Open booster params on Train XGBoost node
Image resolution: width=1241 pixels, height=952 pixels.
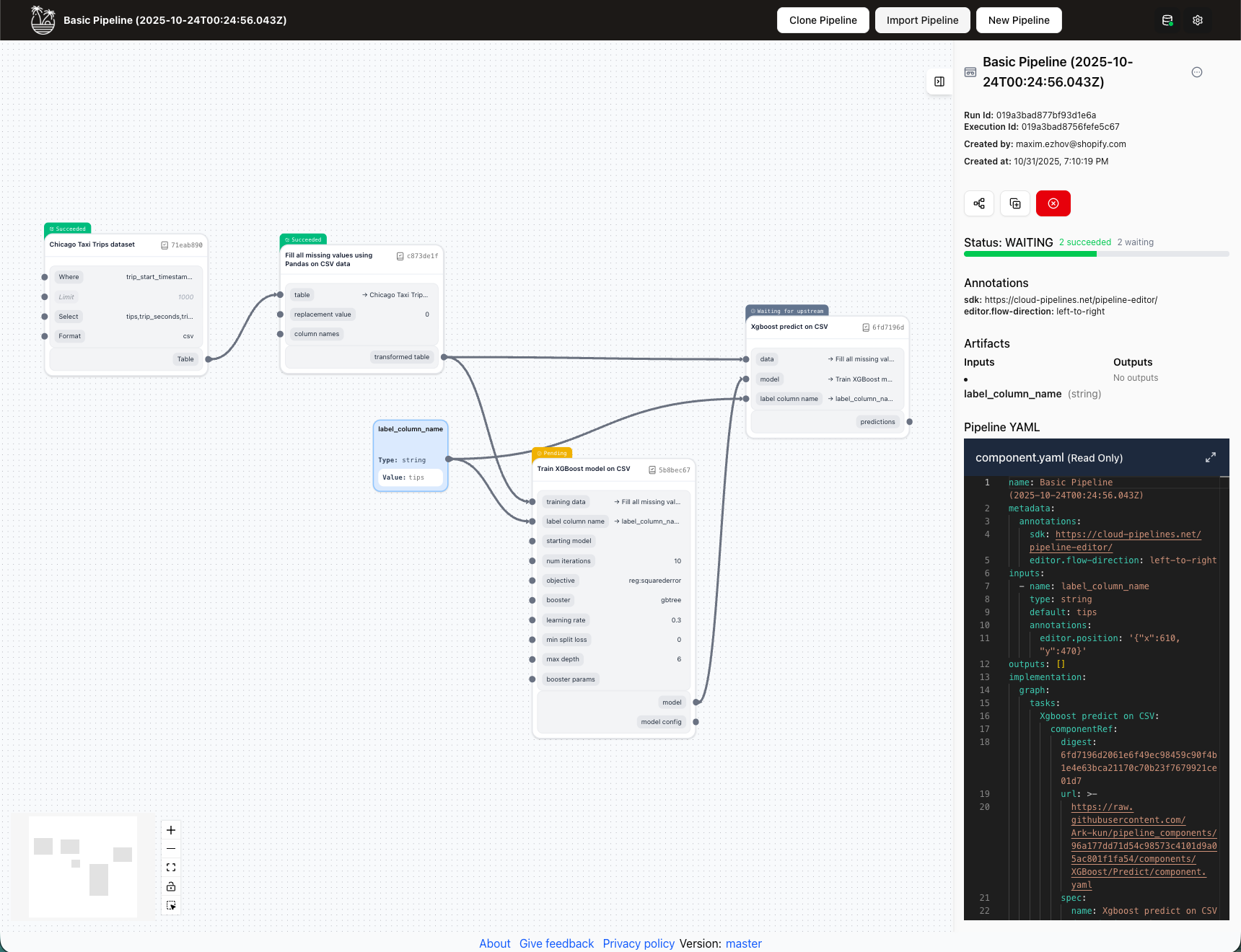571,679
